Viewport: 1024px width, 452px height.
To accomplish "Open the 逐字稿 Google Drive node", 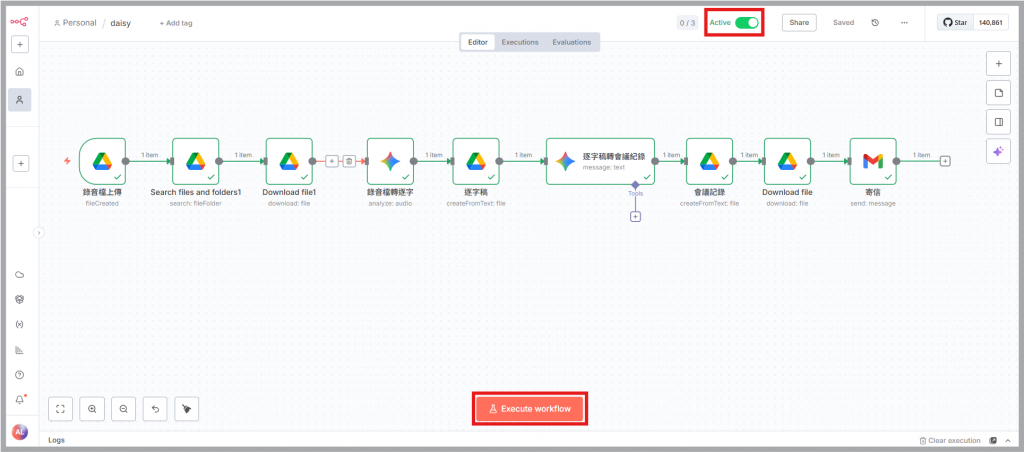I will click(475, 161).
